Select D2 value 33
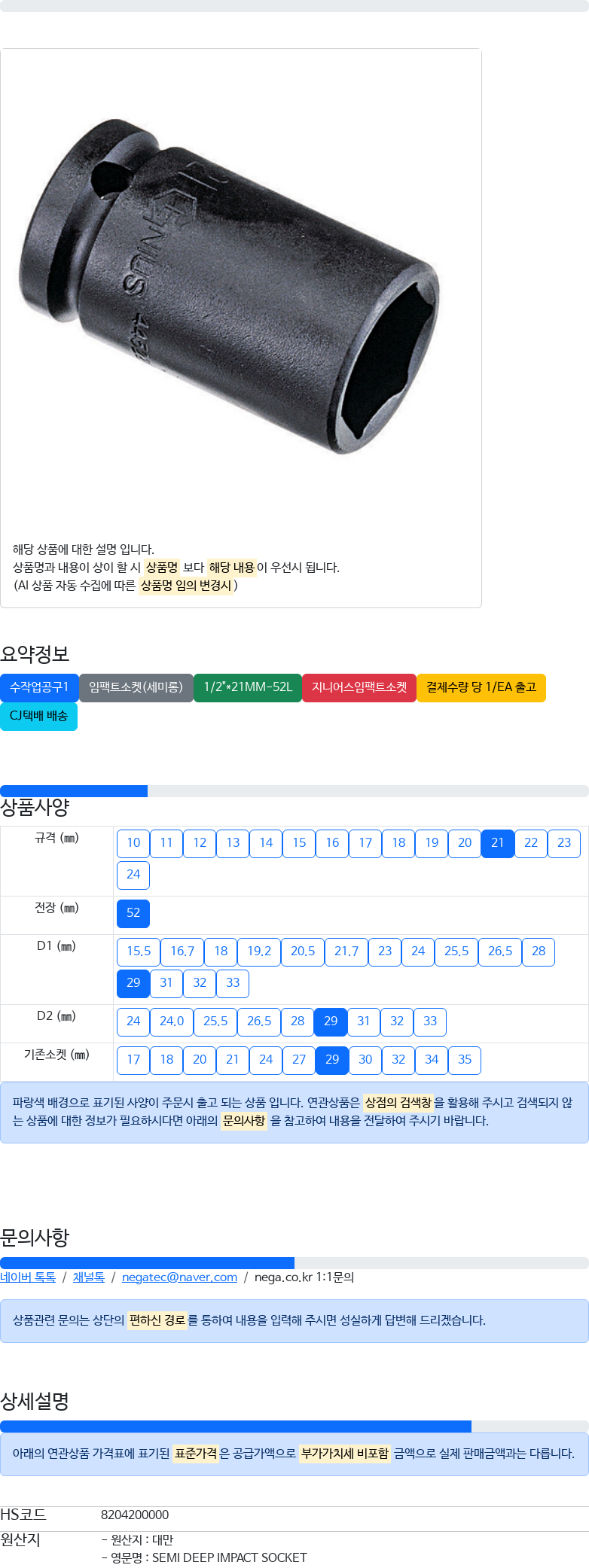589x1568 pixels. [x=430, y=1021]
